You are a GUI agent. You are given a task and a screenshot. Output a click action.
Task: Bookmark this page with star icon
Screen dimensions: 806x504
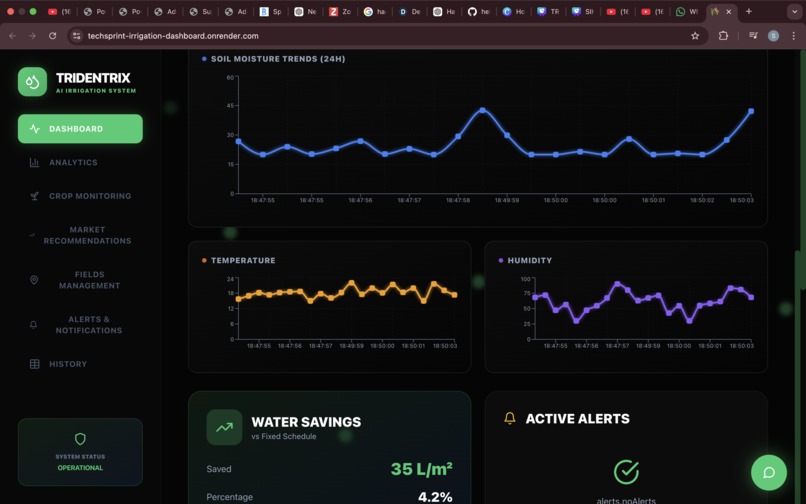pyautogui.click(x=695, y=35)
